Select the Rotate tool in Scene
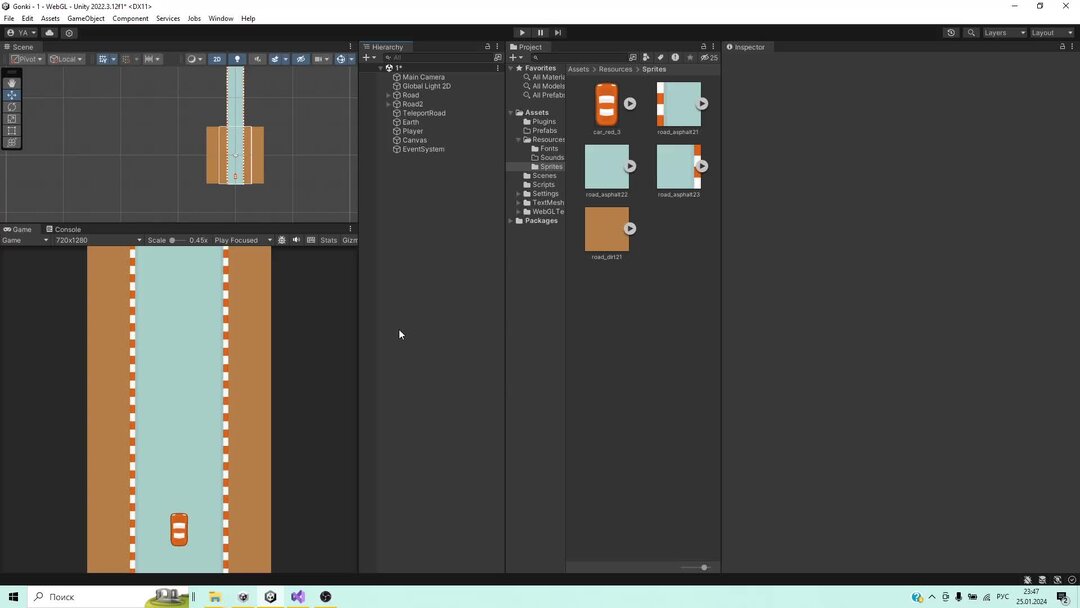The width and height of the screenshot is (1080, 608). 12,107
